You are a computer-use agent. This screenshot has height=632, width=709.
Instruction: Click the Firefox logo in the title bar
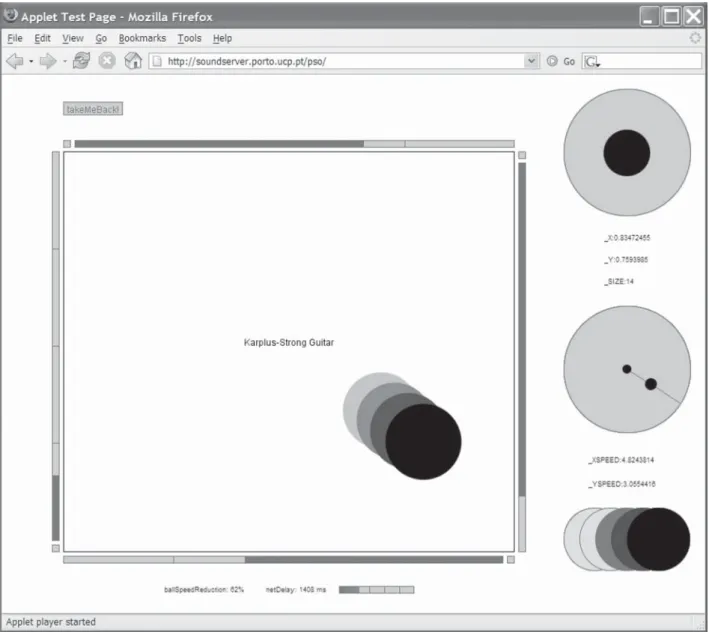click(x=10, y=16)
